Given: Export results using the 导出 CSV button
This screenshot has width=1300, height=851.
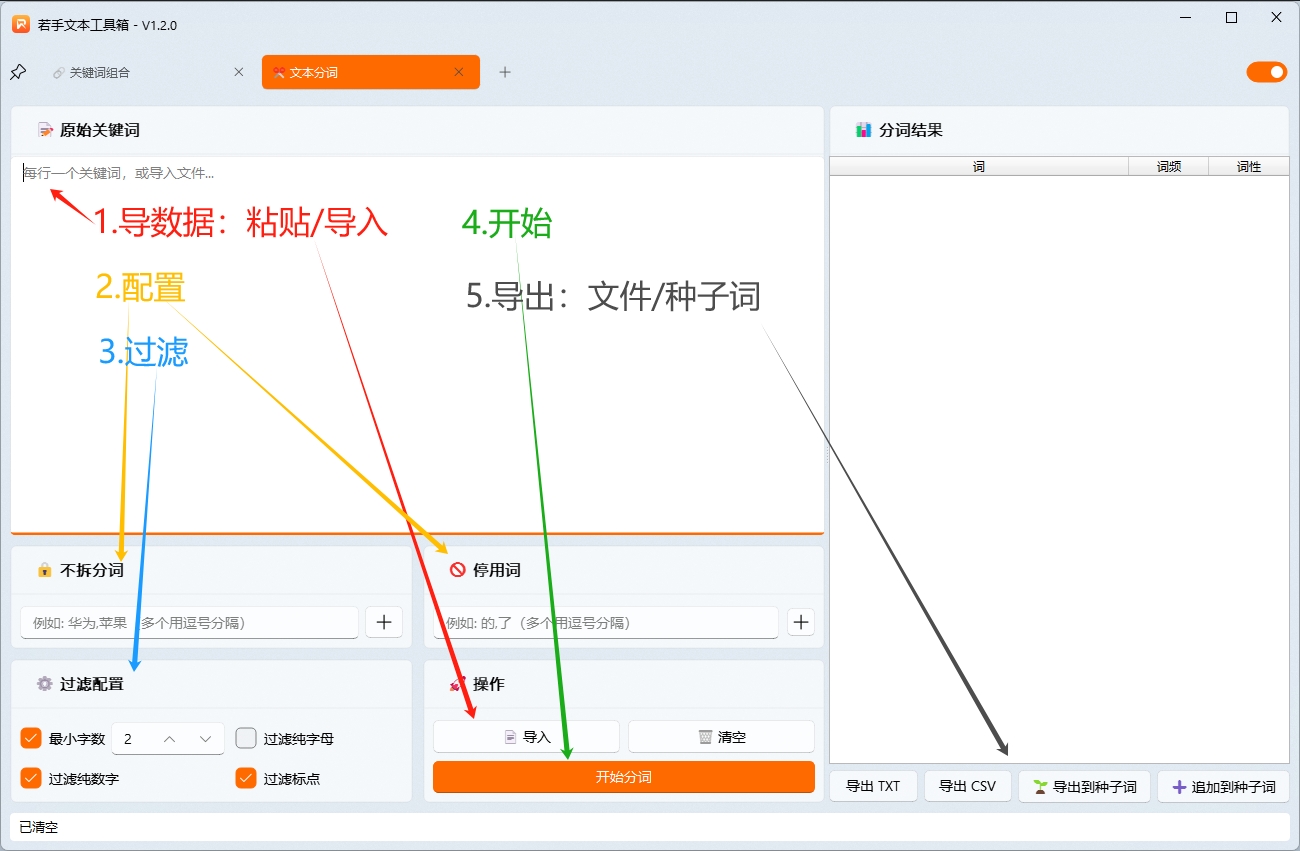Looking at the screenshot, I should click(x=967, y=786).
